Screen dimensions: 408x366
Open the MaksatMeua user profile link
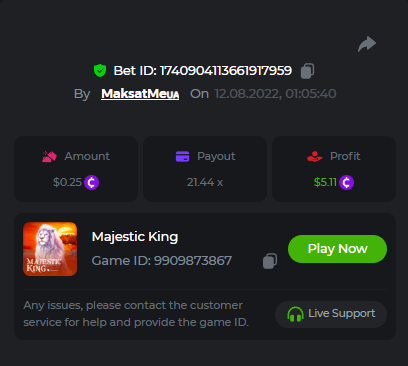(x=140, y=94)
